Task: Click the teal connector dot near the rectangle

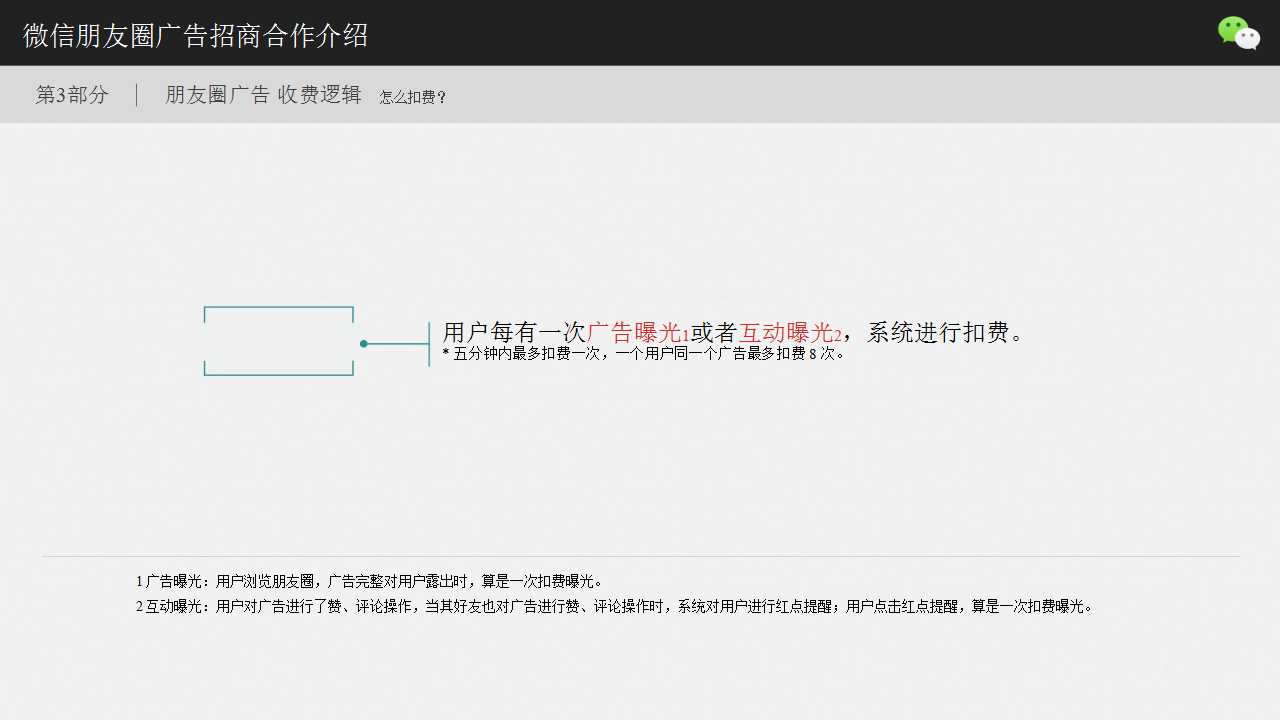Action: click(x=364, y=343)
